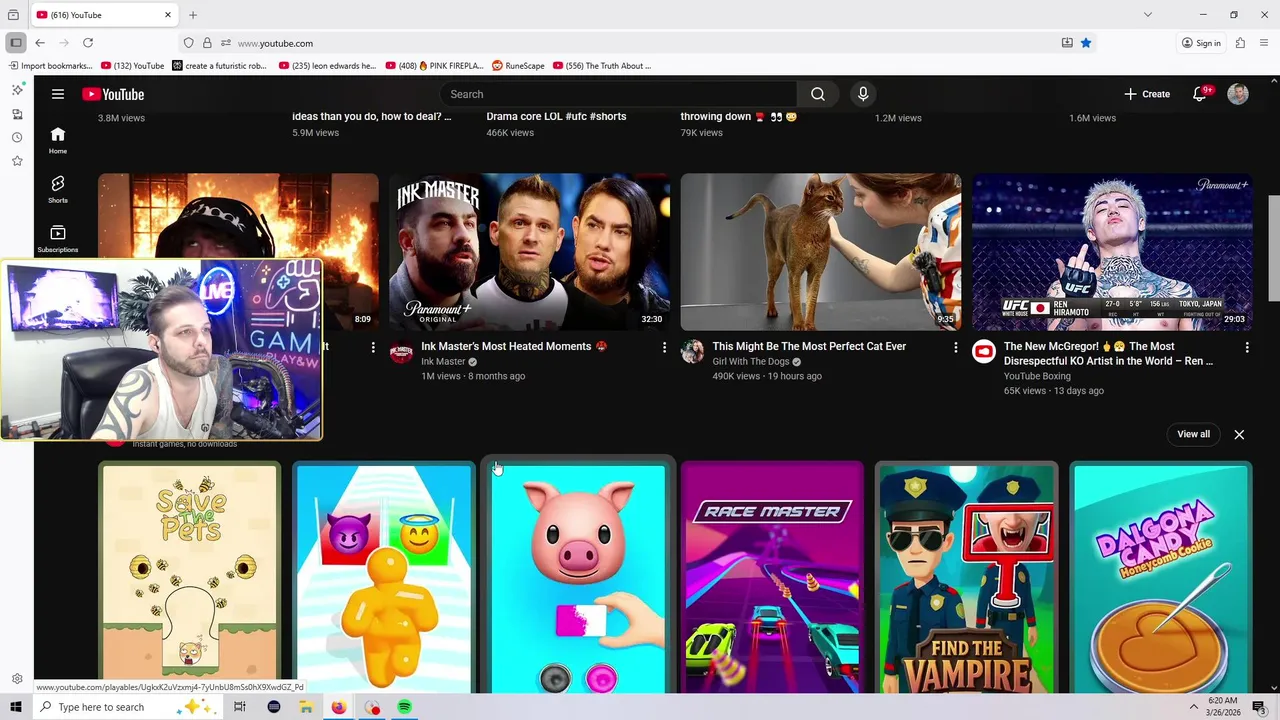This screenshot has height=720, width=1280.
Task: Open the notifications bell
Action: (1200, 94)
